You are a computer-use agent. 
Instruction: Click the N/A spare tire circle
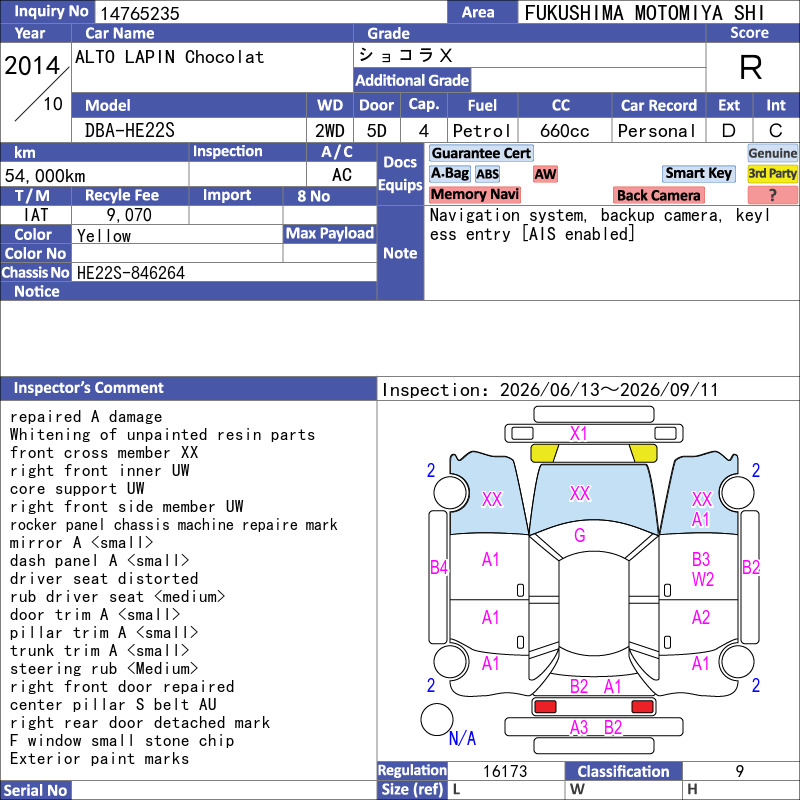(x=437, y=719)
